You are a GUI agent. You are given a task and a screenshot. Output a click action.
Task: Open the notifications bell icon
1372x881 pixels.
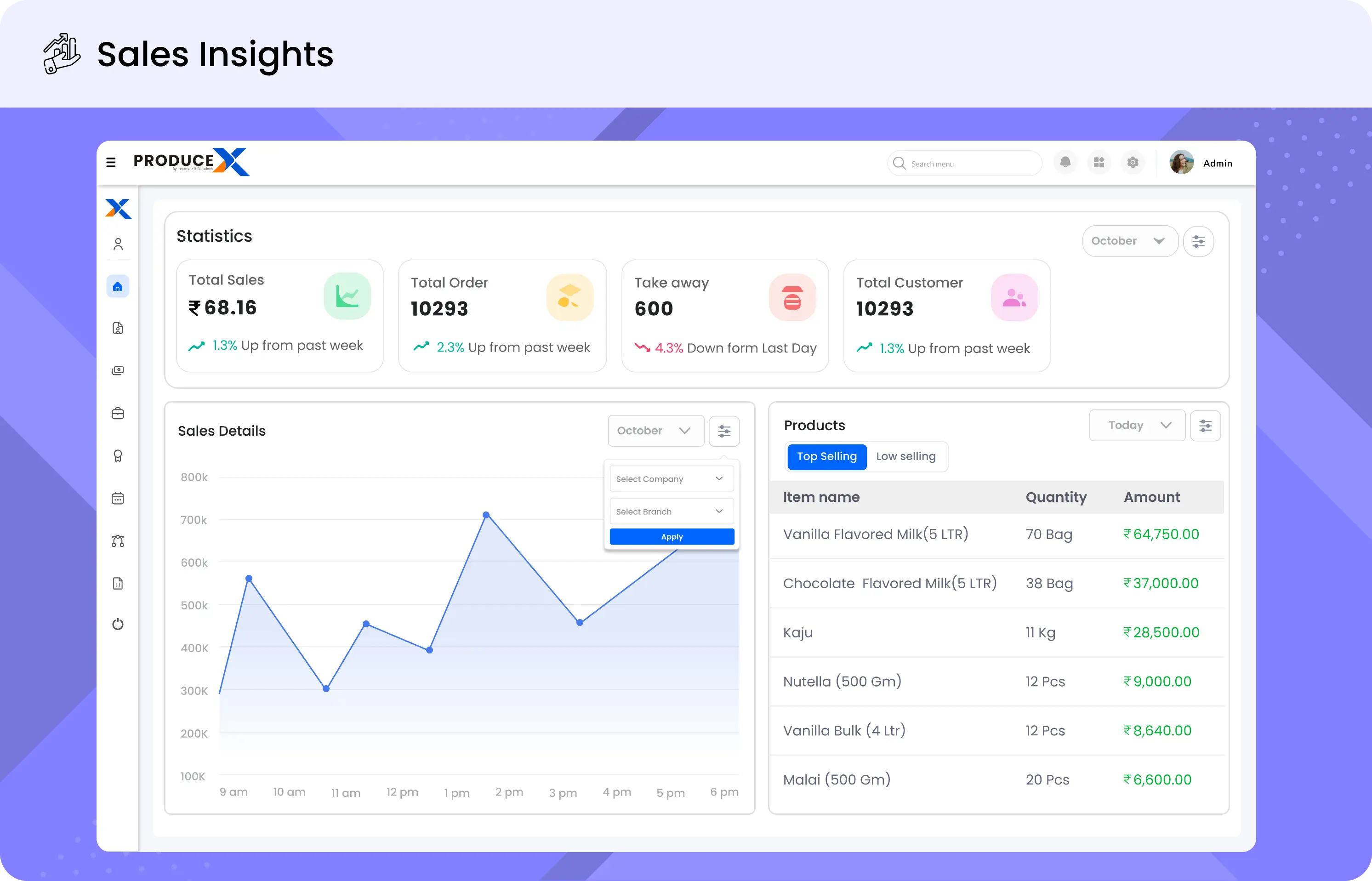1065,163
